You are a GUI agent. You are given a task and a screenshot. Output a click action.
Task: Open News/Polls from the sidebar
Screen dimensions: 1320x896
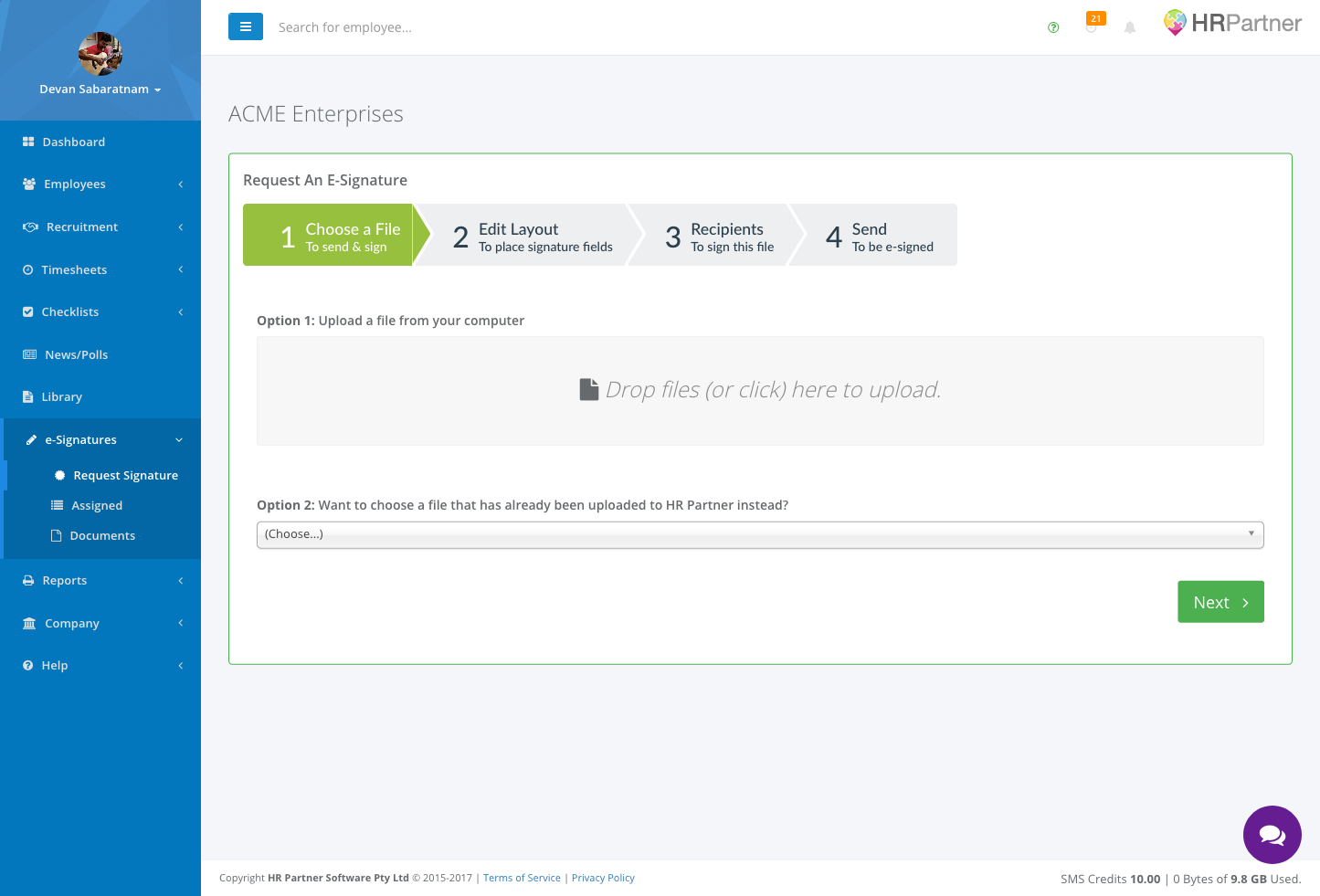(100, 354)
